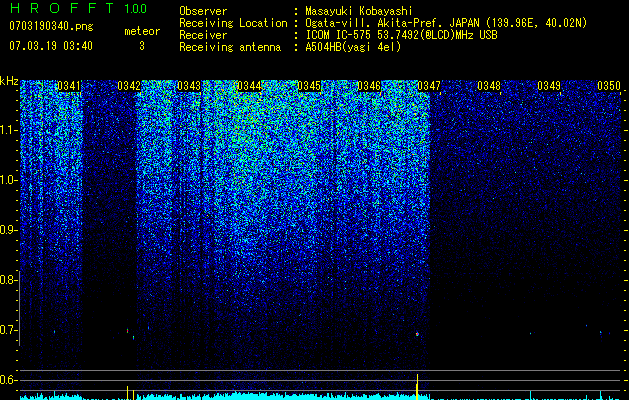The height and width of the screenshot is (400, 629).
Task: Select the filename 0703190340.png
Action: pos(51,27)
